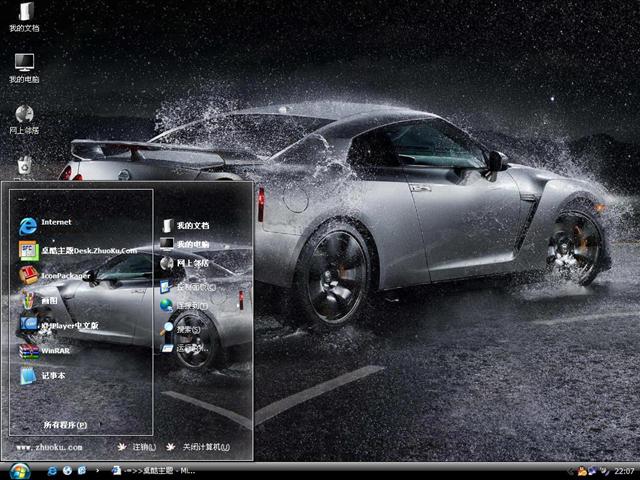The height and width of the screenshot is (480, 640).
Task: Open 我的文档 desktop icon
Action: tap(24, 17)
